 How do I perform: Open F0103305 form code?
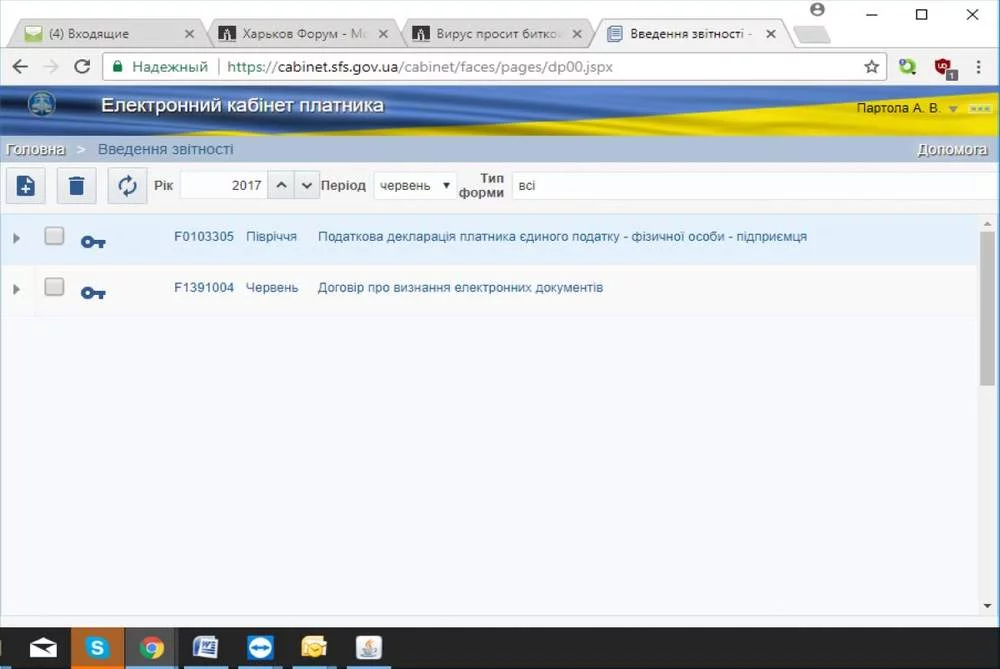coord(204,237)
